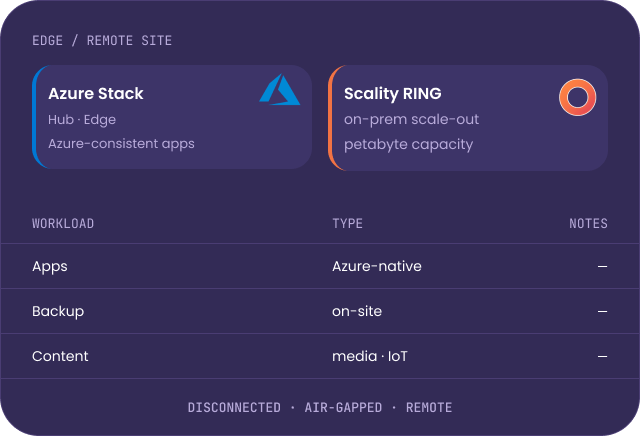Select 'on-prem scale-out' text
Viewport: 640px width, 436px height.
coord(411,119)
